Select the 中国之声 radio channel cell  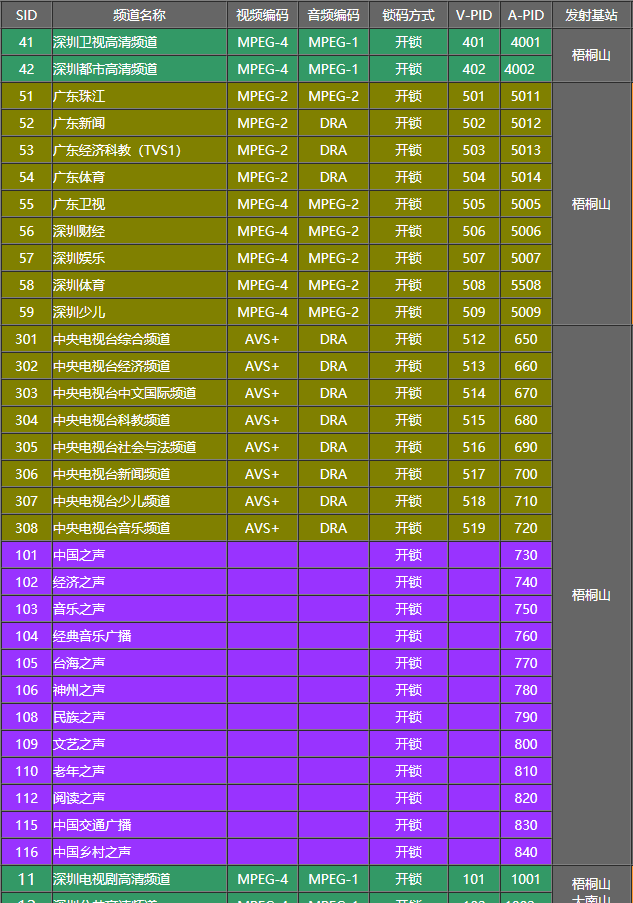point(79,555)
